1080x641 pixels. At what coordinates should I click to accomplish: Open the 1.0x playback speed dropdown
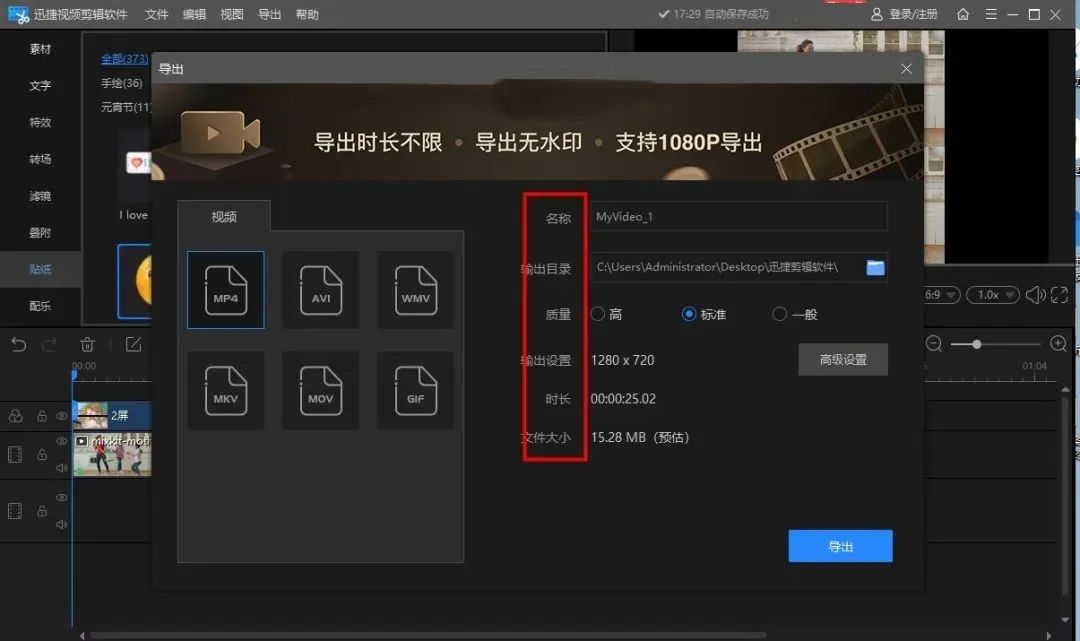[x=992, y=294]
